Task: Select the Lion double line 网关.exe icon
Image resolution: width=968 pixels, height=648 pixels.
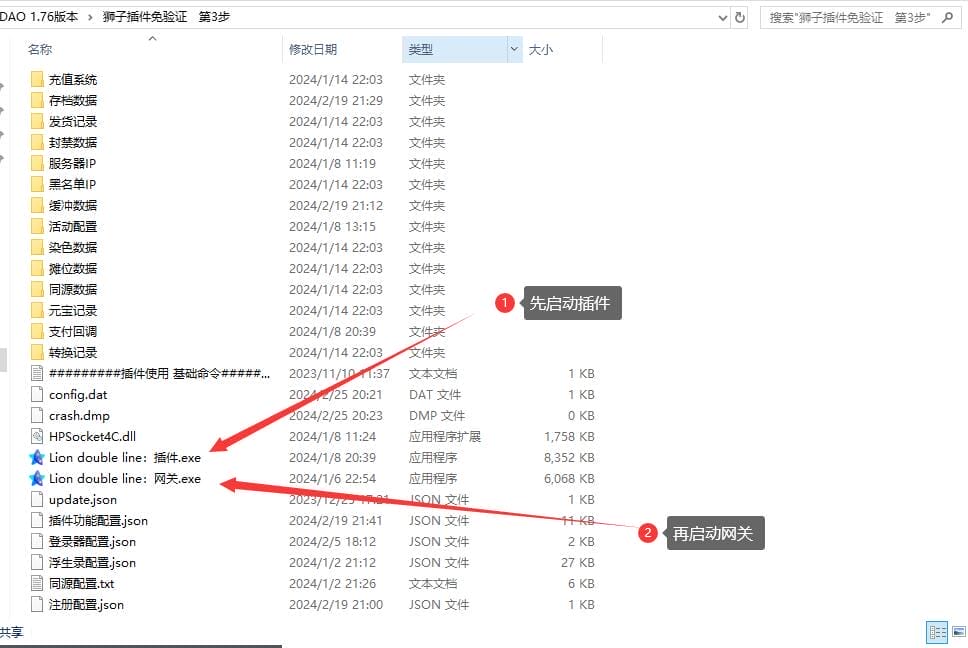Action: pyautogui.click(x=37, y=478)
